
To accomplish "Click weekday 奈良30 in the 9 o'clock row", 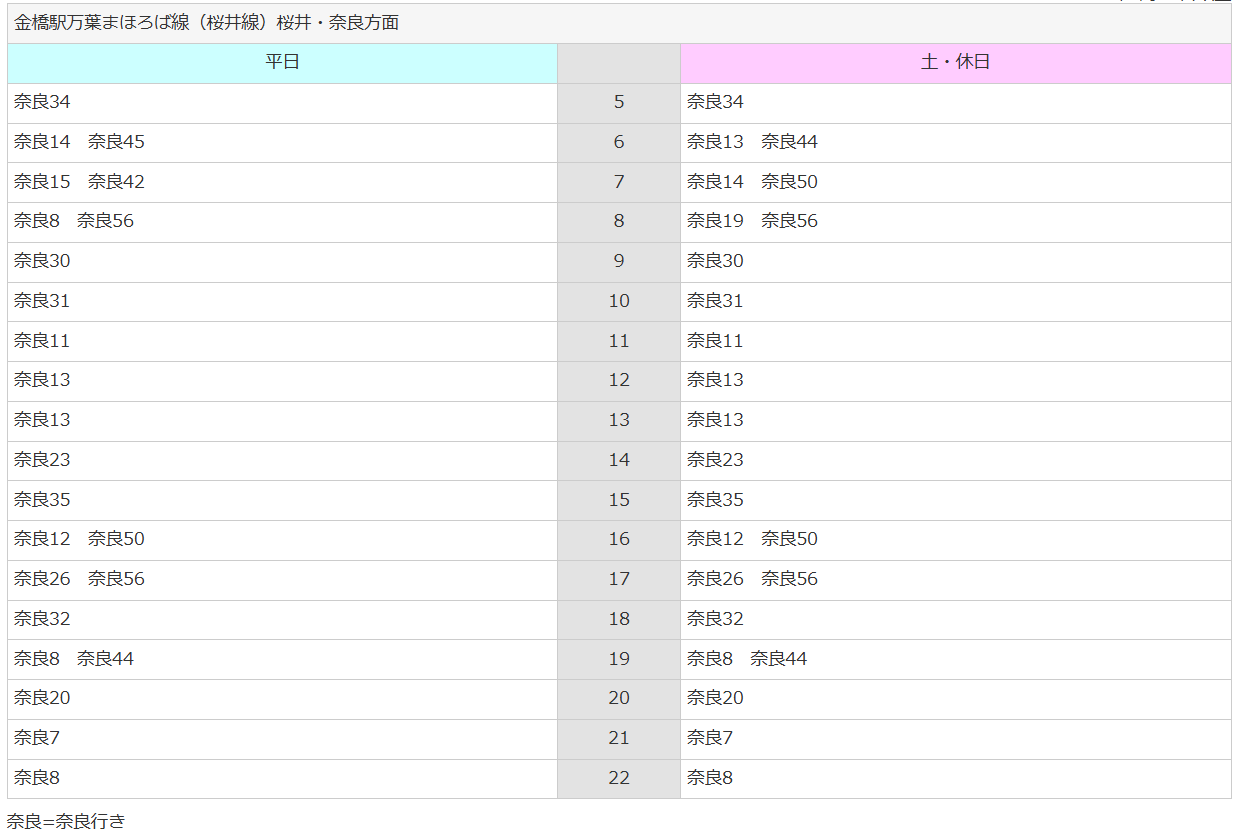I will (42, 261).
